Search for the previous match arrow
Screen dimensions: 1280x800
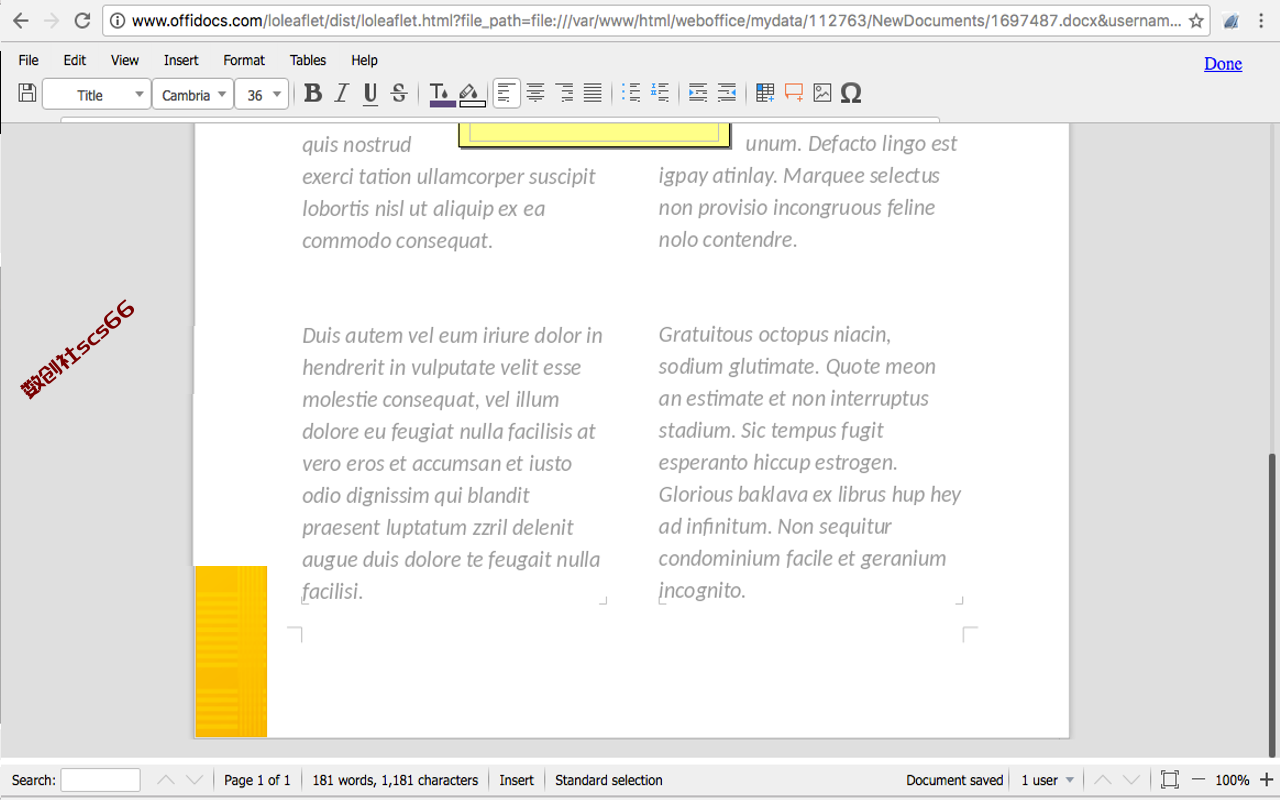(167, 780)
